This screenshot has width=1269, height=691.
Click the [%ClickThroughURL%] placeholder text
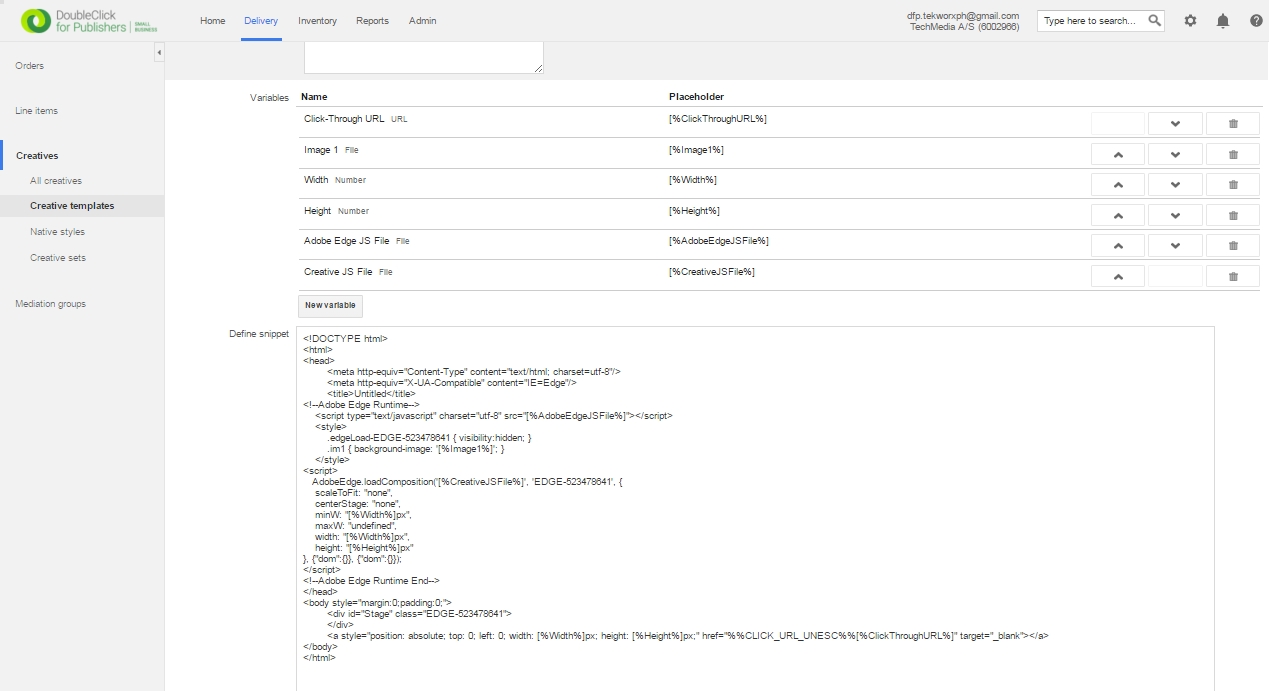[718, 119]
